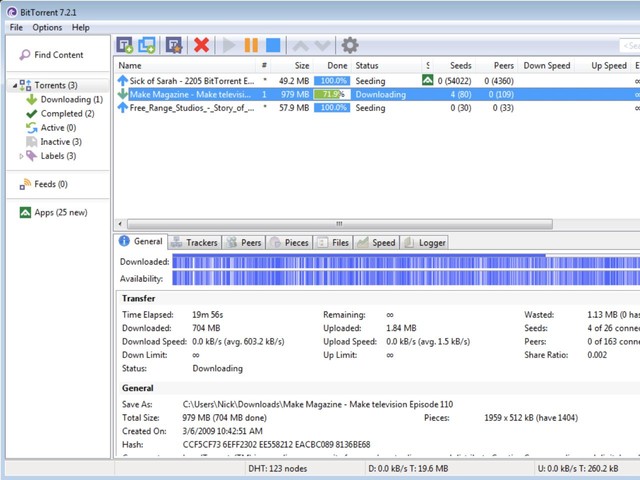Click the Add Torrent from URL icon
640x480 pixels.
point(147,45)
